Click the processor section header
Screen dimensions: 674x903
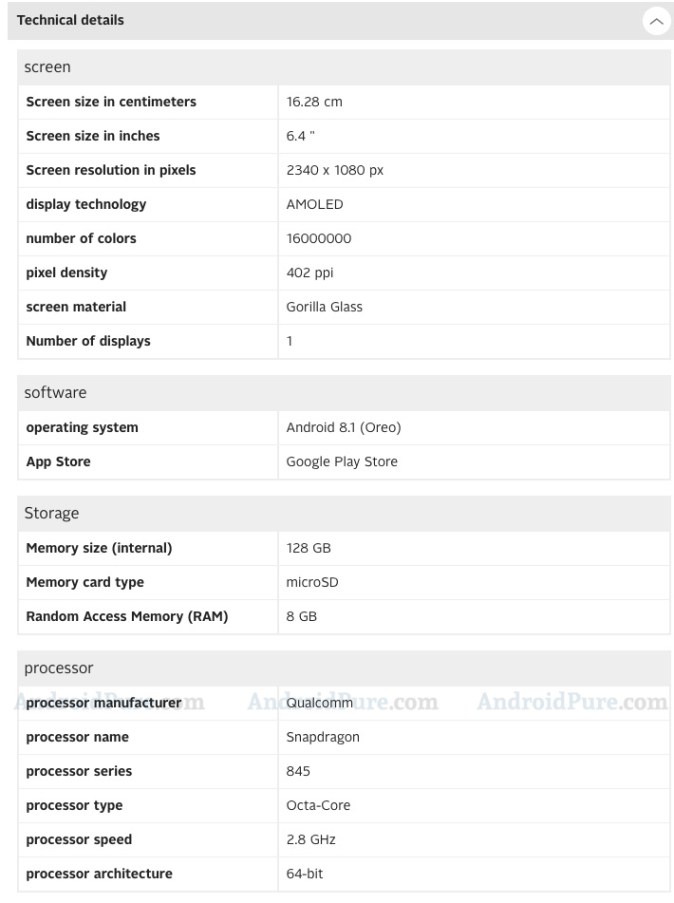coord(58,667)
